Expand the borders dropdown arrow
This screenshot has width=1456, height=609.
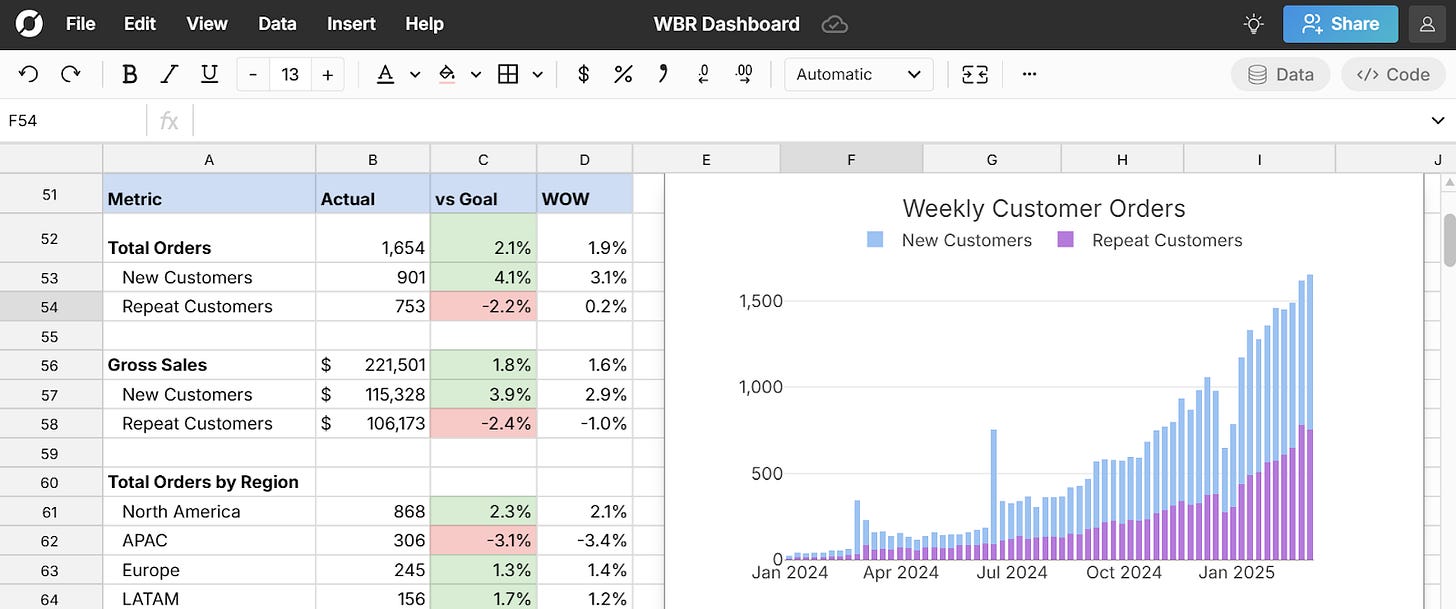click(537, 74)
